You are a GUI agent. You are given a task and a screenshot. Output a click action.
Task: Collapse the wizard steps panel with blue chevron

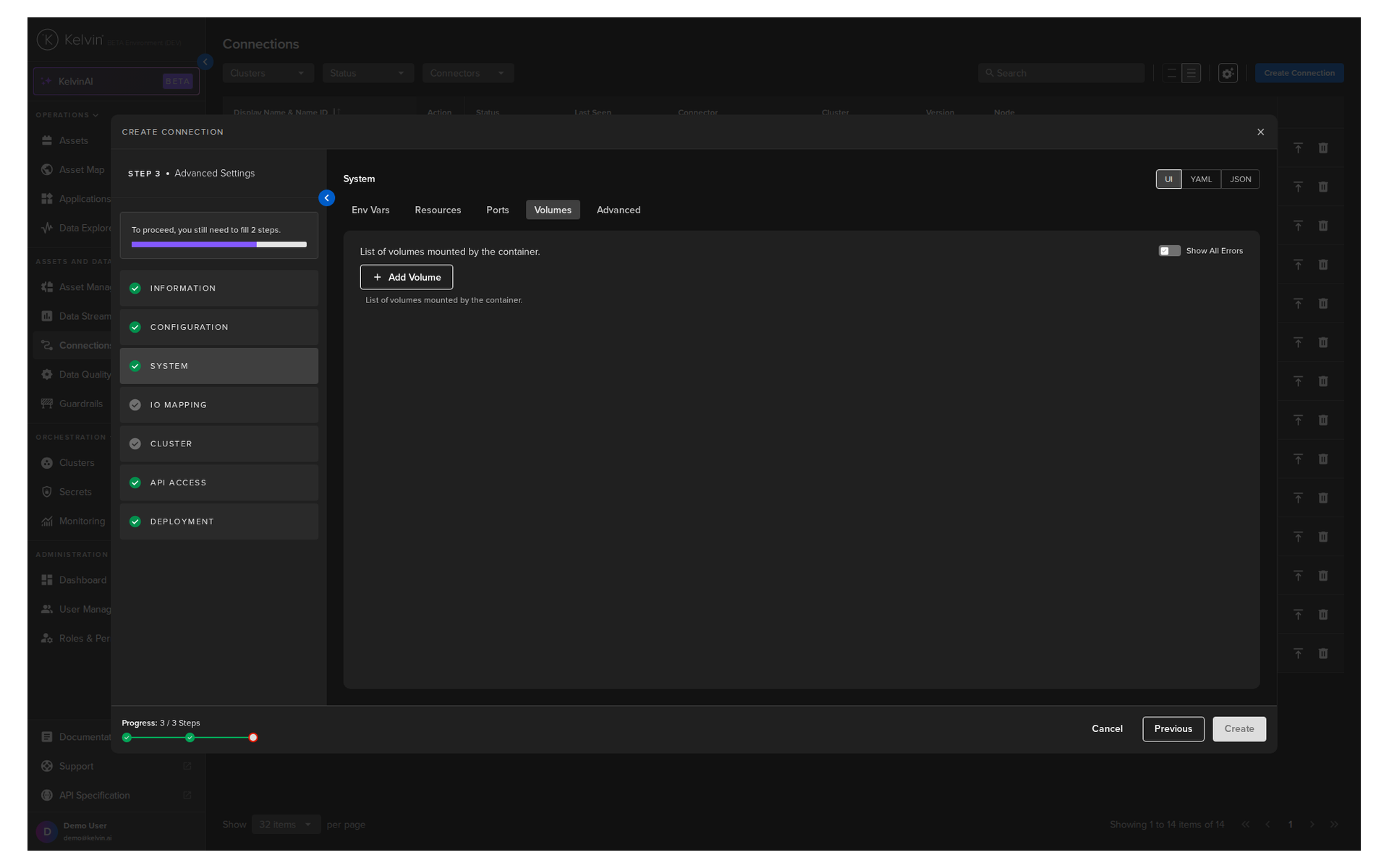(326, 198)
